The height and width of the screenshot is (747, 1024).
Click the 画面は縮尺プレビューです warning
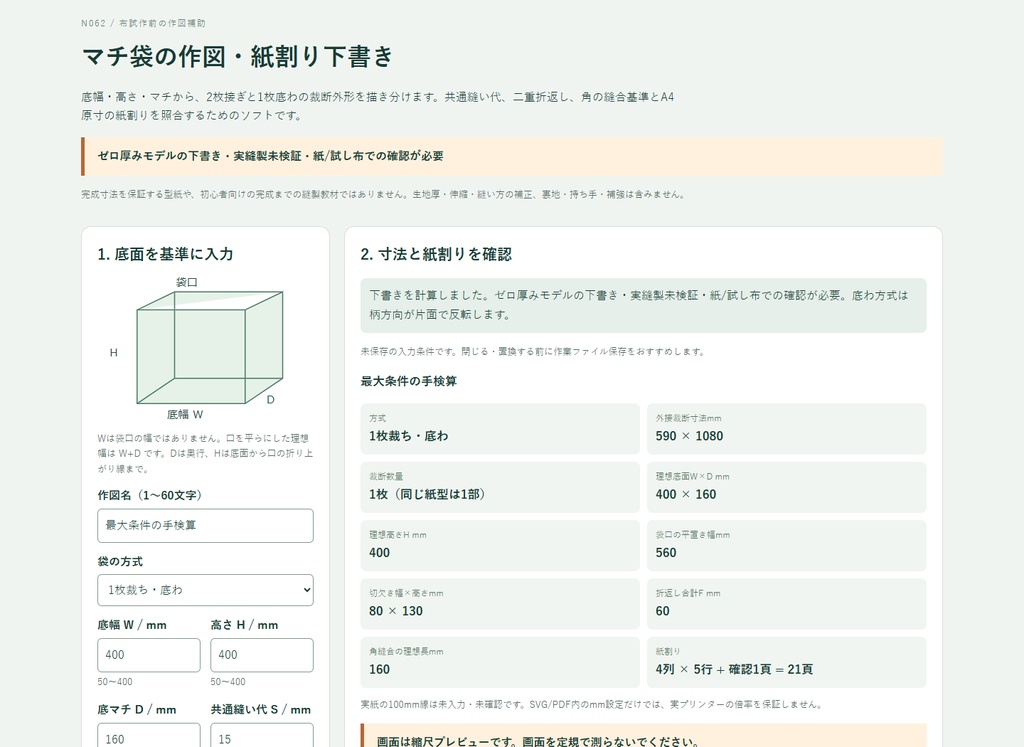pos(643,736)
